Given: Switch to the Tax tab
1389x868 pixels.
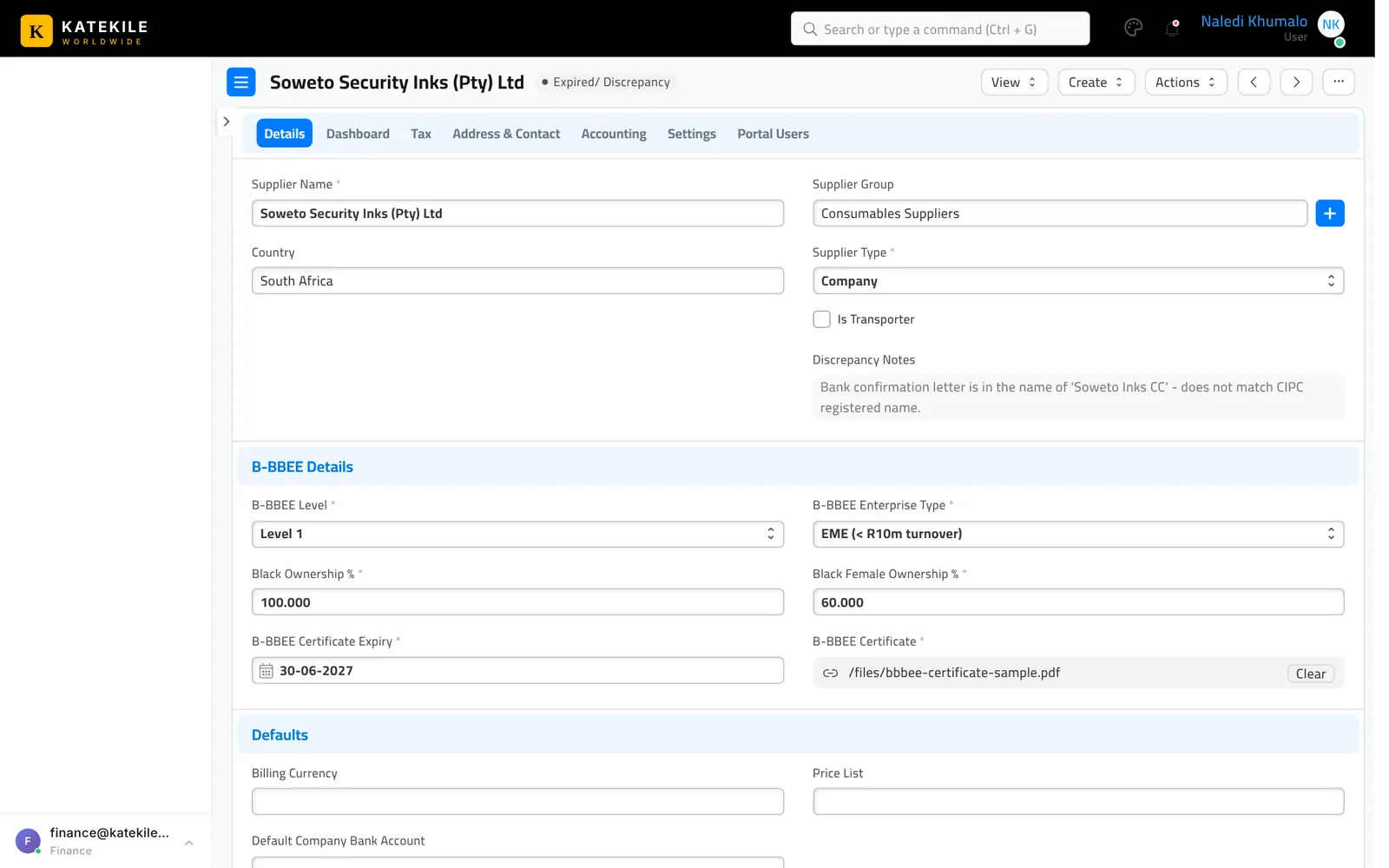Looking at the screenshot, I should click(421, 134).
